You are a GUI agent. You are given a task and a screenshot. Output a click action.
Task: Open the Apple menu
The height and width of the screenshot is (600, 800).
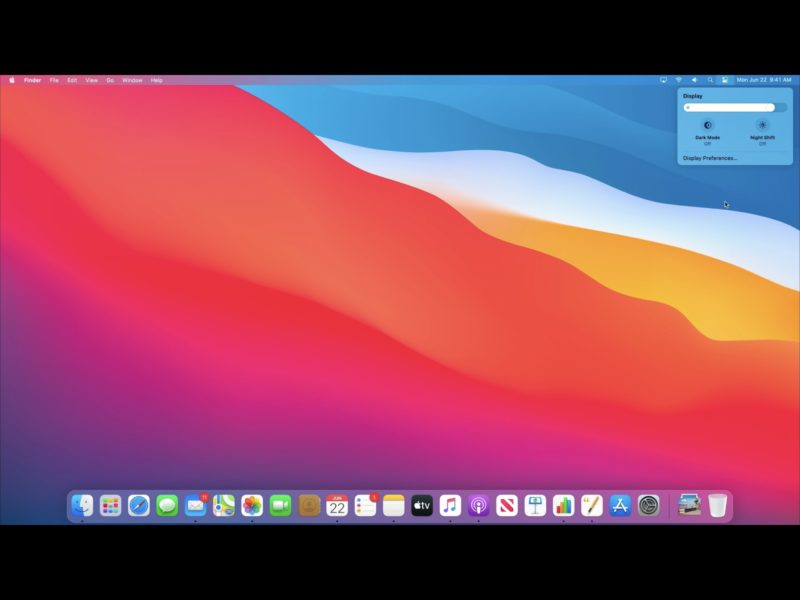(12, 80)
